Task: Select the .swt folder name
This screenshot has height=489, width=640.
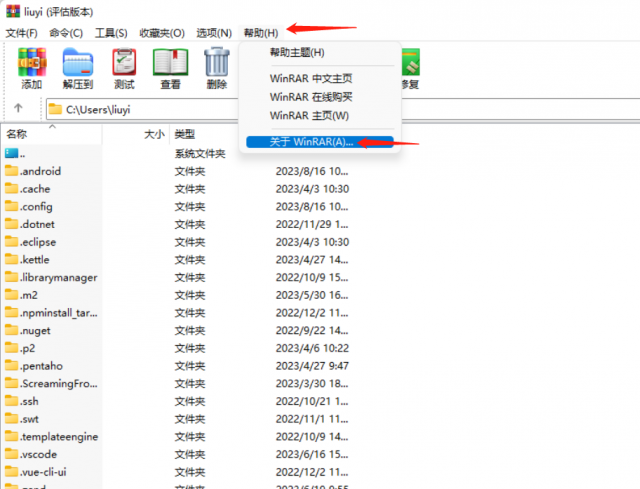Action: pos(29,419)
